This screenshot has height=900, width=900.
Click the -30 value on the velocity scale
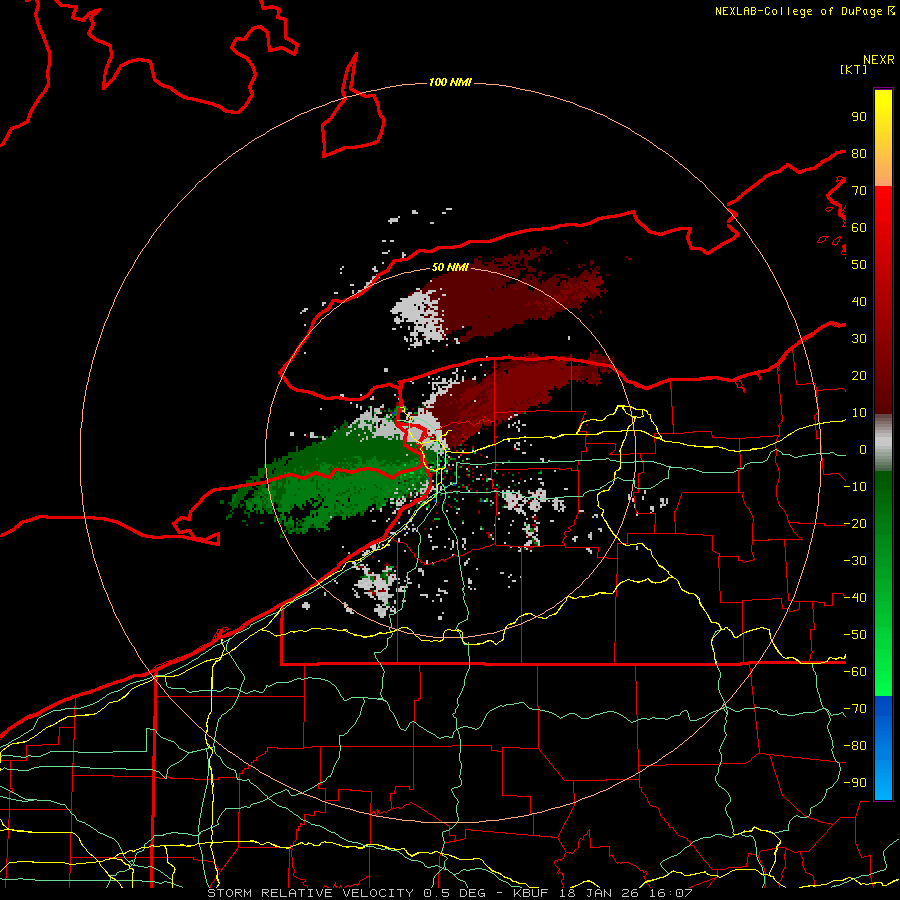tap(855, 561)
